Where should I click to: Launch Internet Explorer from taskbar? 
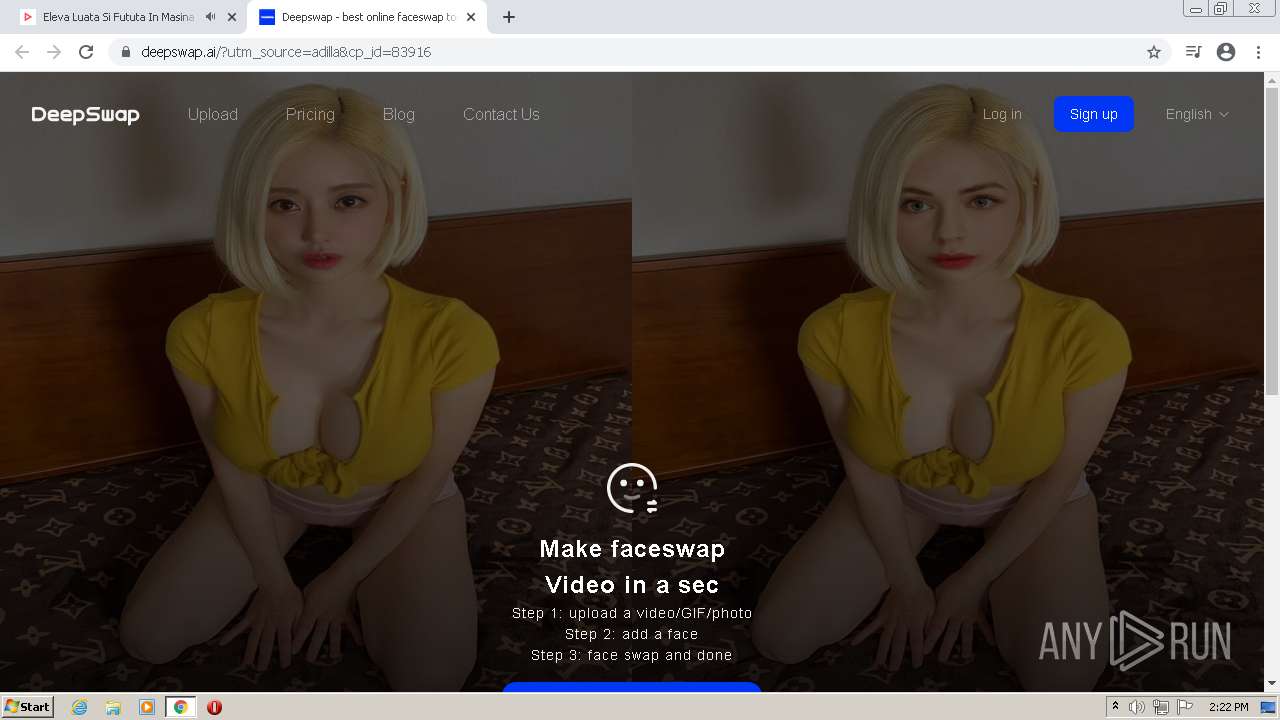click(79, 707)
